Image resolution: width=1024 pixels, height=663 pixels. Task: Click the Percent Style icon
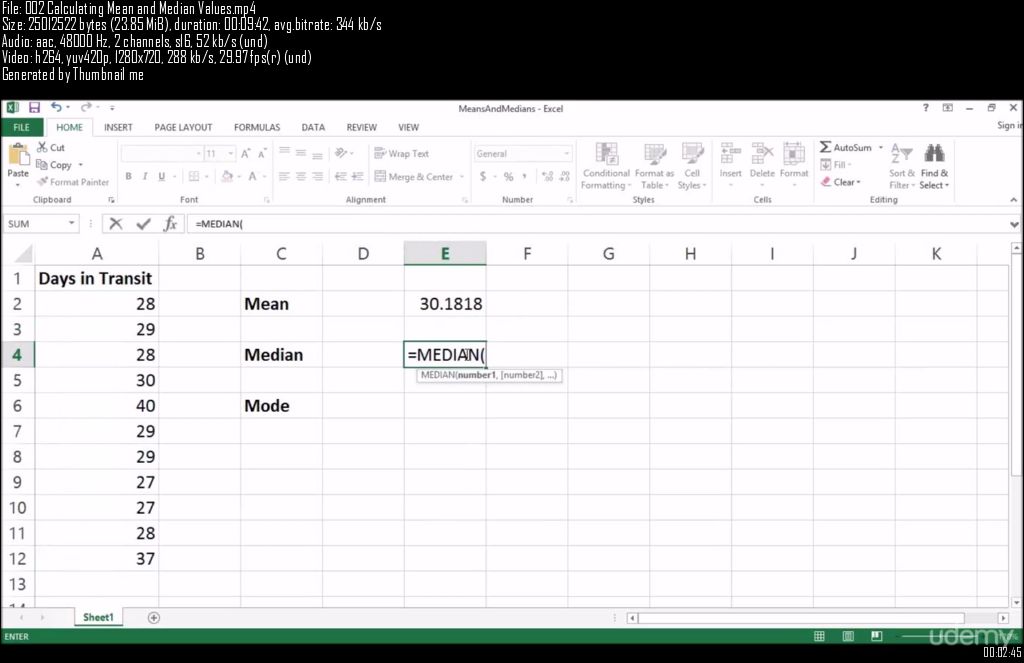click(508, 176)
